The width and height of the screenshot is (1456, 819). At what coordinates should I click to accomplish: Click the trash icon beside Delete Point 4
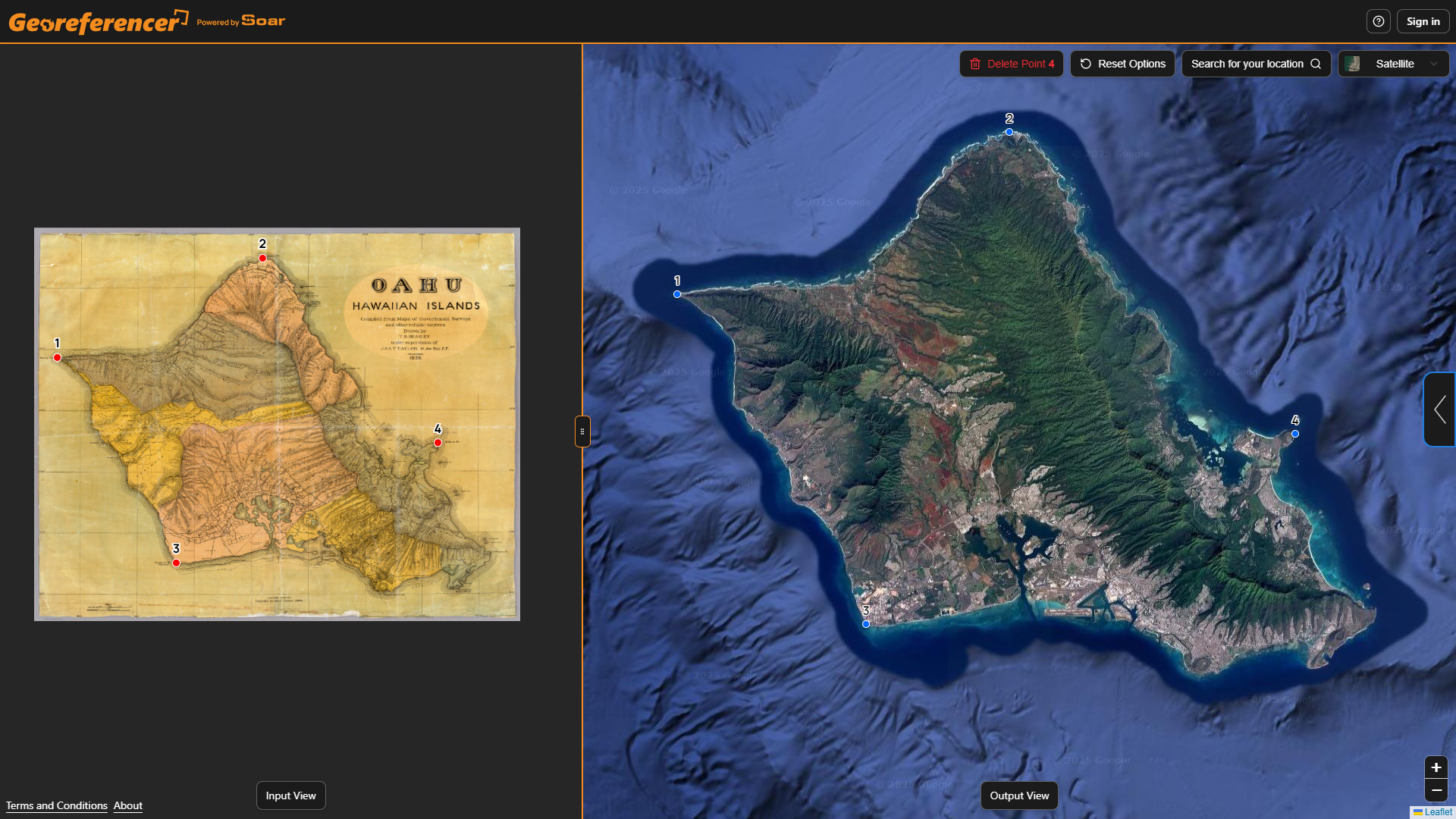coord(976,64)
